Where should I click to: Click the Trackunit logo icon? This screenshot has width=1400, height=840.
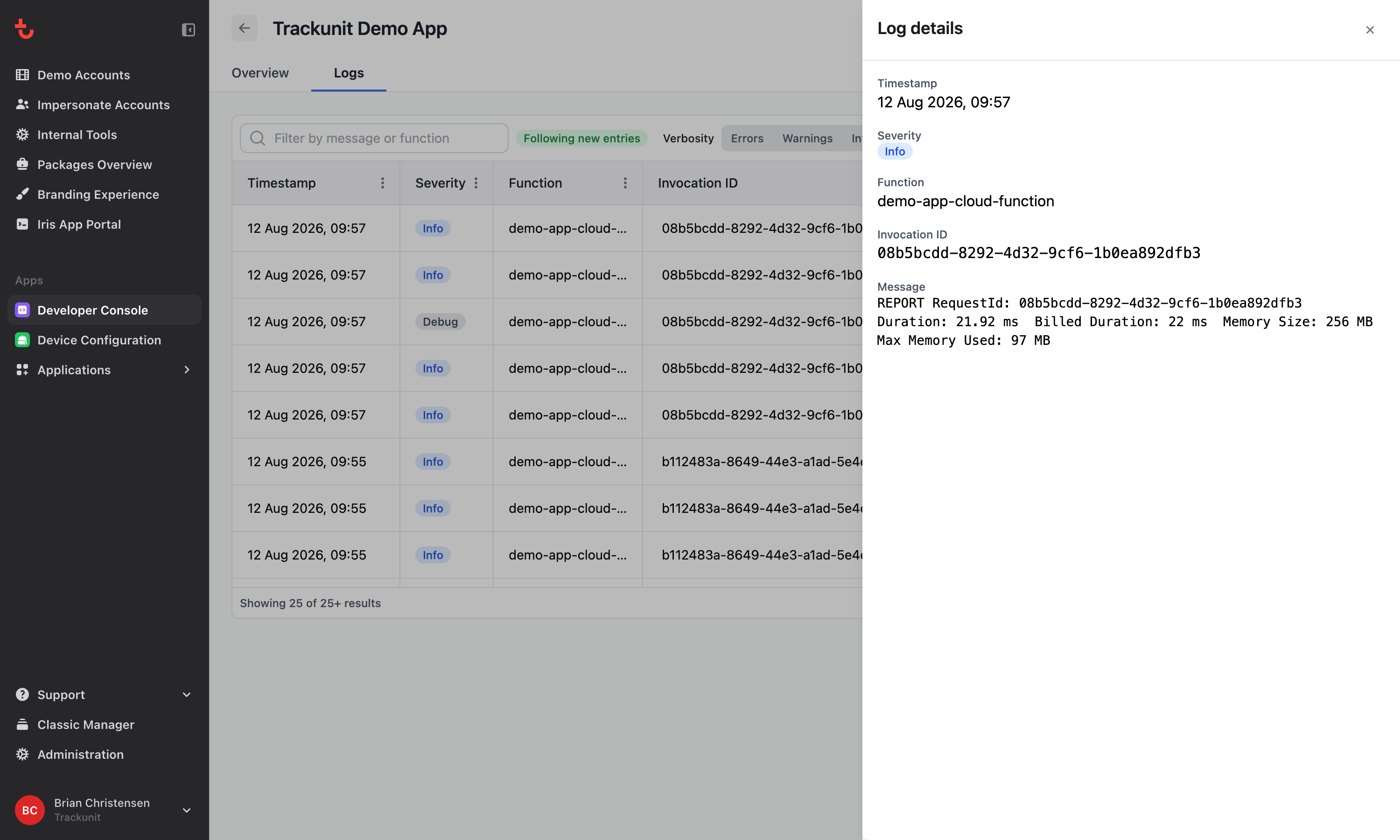pyautogui.click(x=24, y=29)
